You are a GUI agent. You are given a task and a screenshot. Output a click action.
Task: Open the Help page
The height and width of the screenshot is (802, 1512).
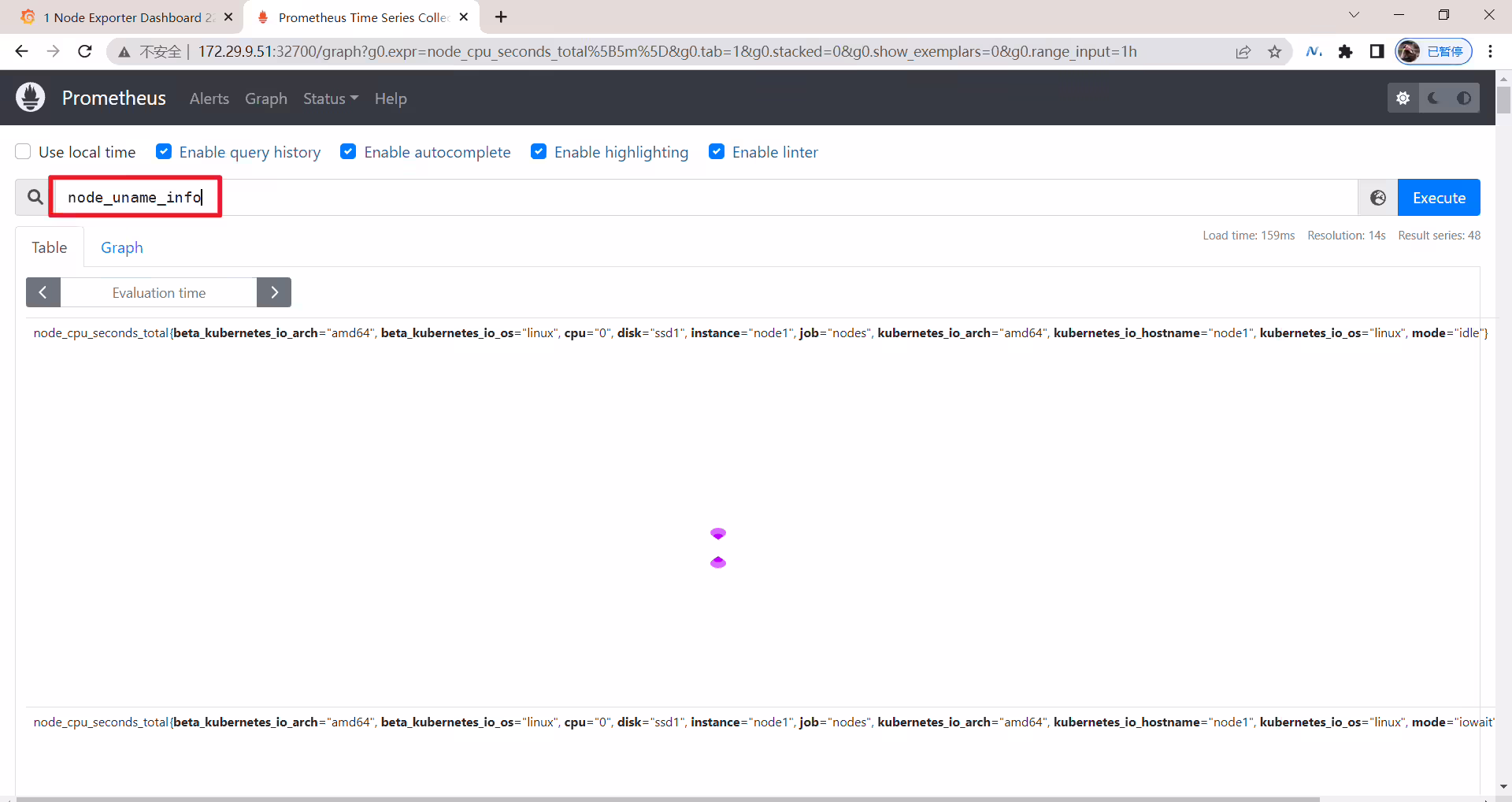(391, 98)
